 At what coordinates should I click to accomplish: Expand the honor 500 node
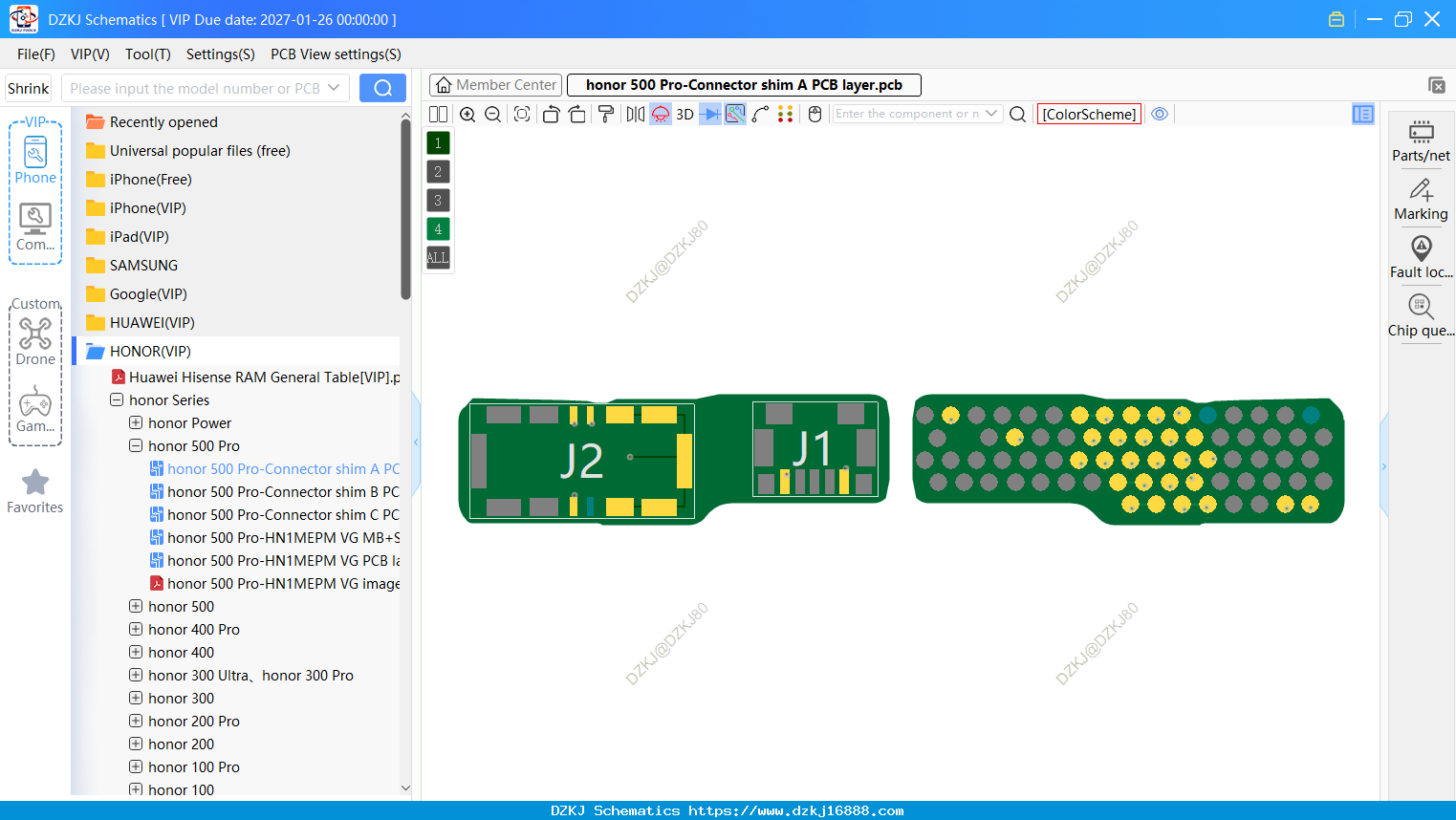click(136, 607)
